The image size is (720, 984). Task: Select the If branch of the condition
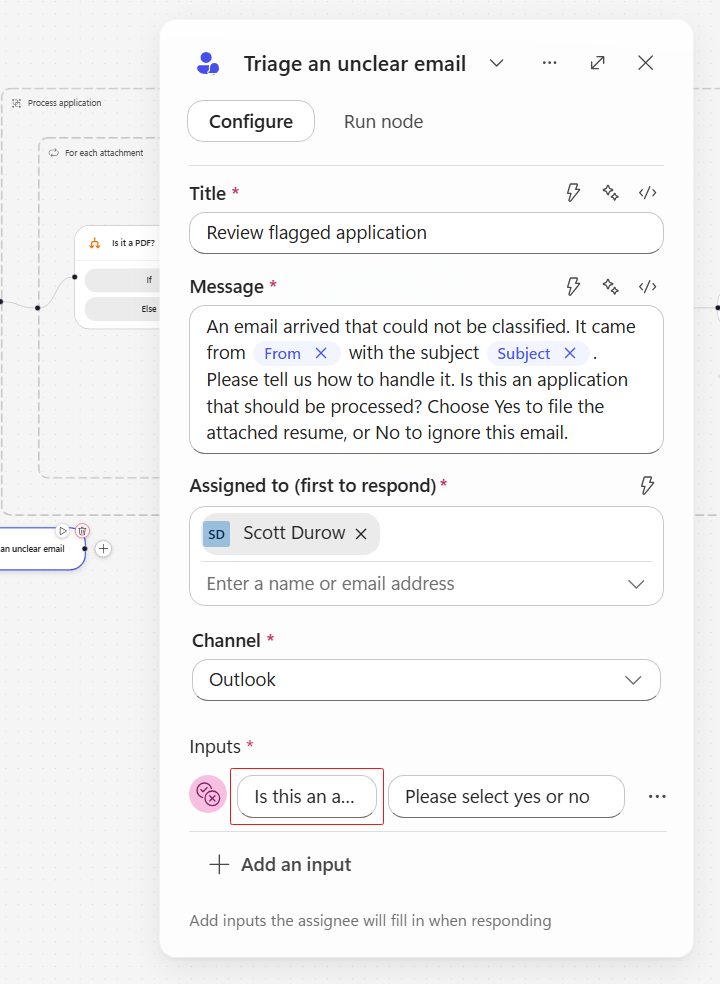pyautogui.click(x=122, y=280)
